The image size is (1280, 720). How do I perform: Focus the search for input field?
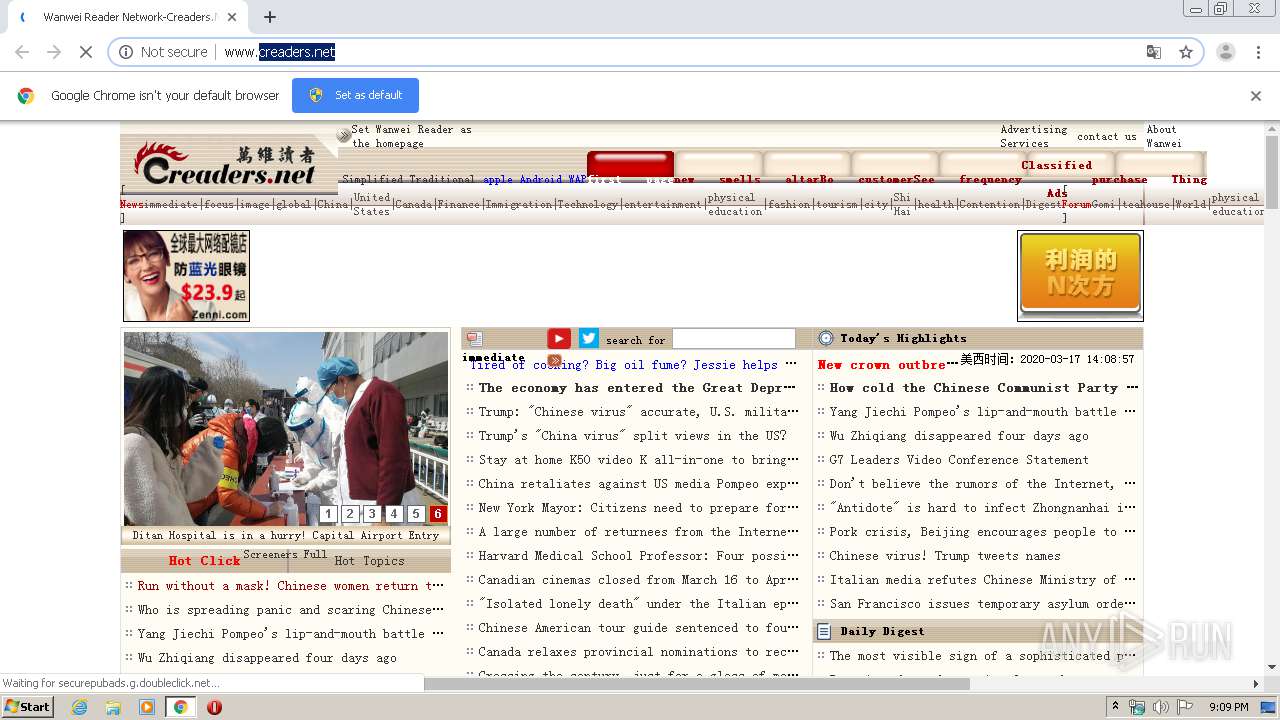[733, 339]
